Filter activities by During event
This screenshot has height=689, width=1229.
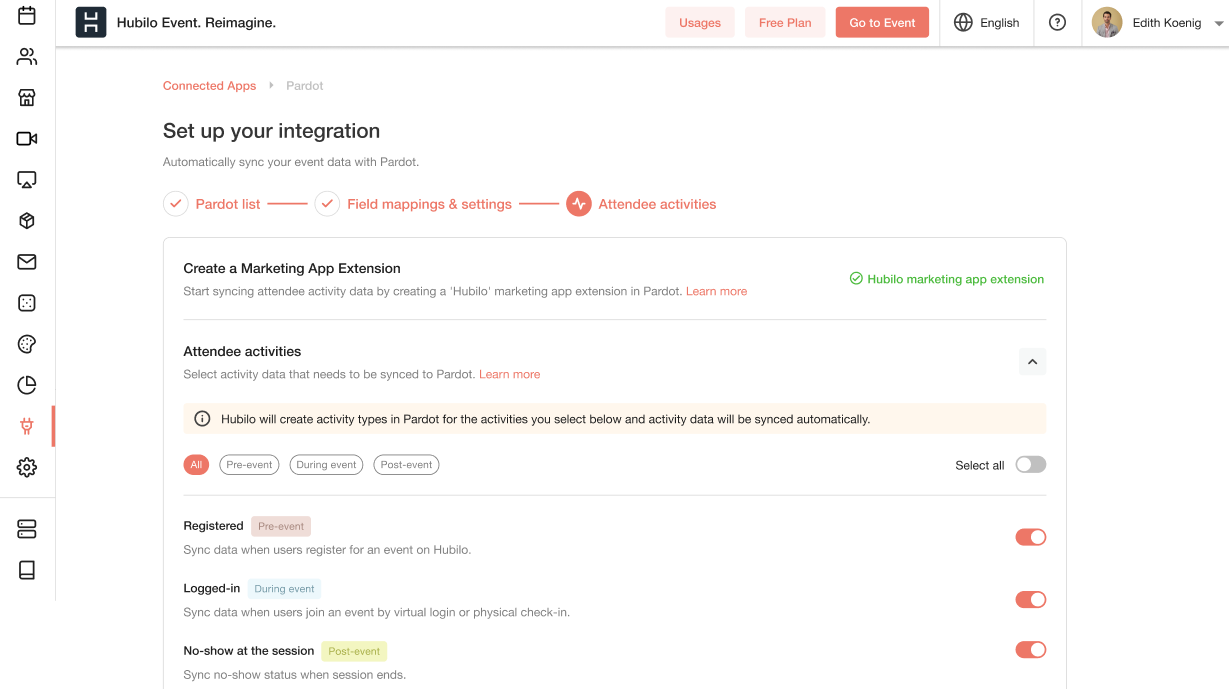pyautogui.click(x=326, y=465)
